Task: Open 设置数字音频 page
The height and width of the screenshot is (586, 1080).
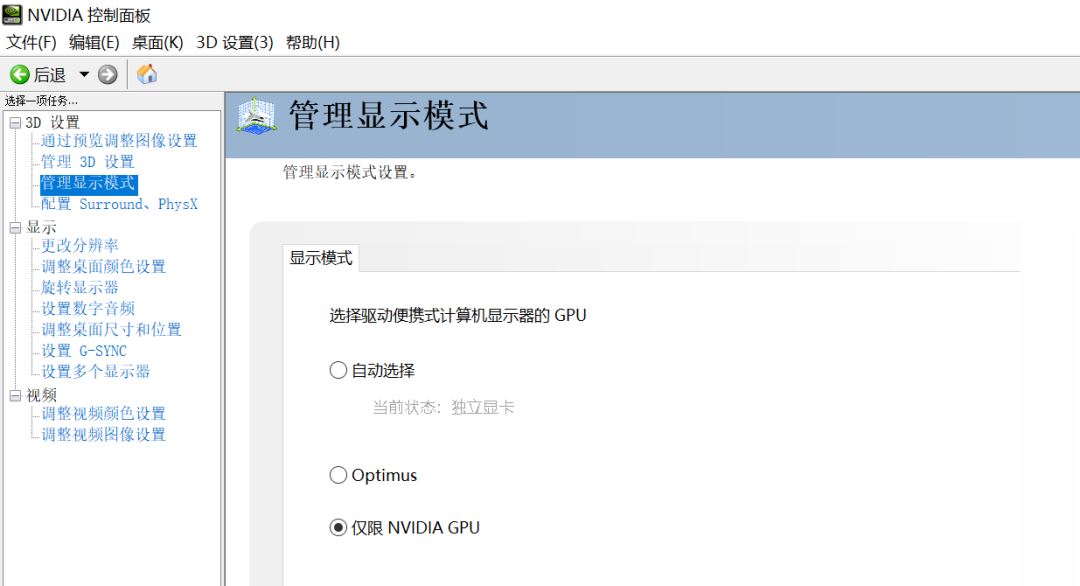Action: point(88,309)
